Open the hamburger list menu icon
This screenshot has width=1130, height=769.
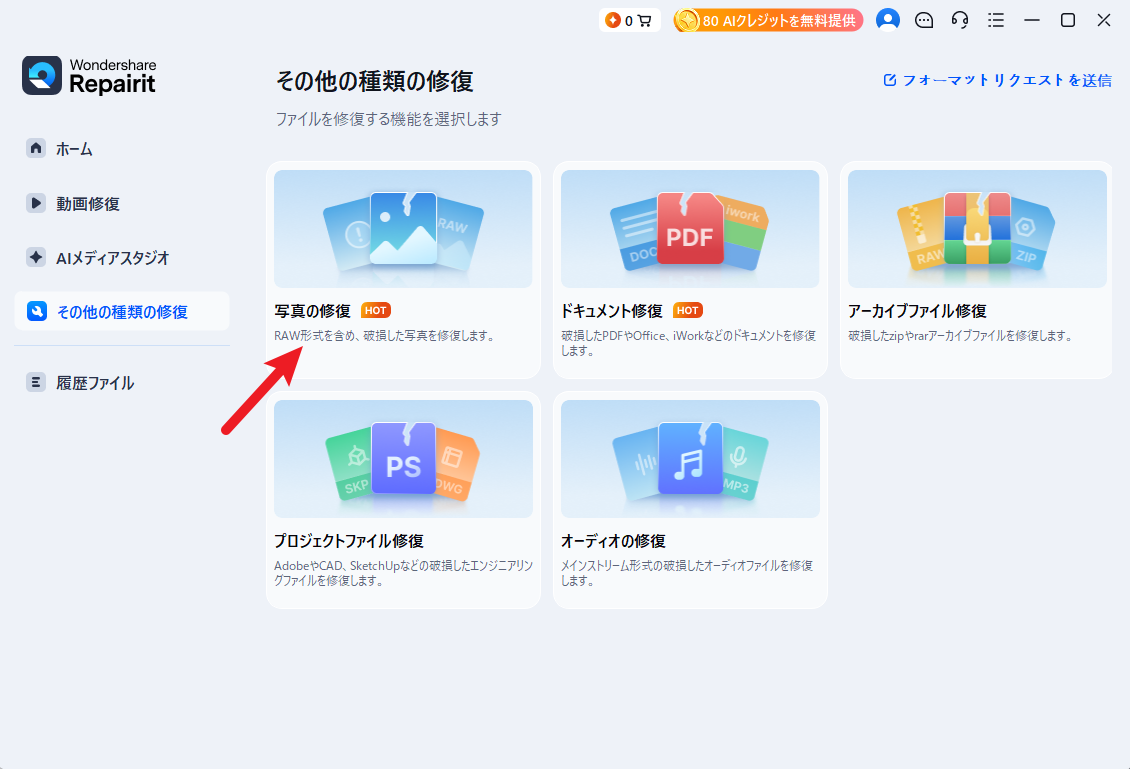point(996,20)
